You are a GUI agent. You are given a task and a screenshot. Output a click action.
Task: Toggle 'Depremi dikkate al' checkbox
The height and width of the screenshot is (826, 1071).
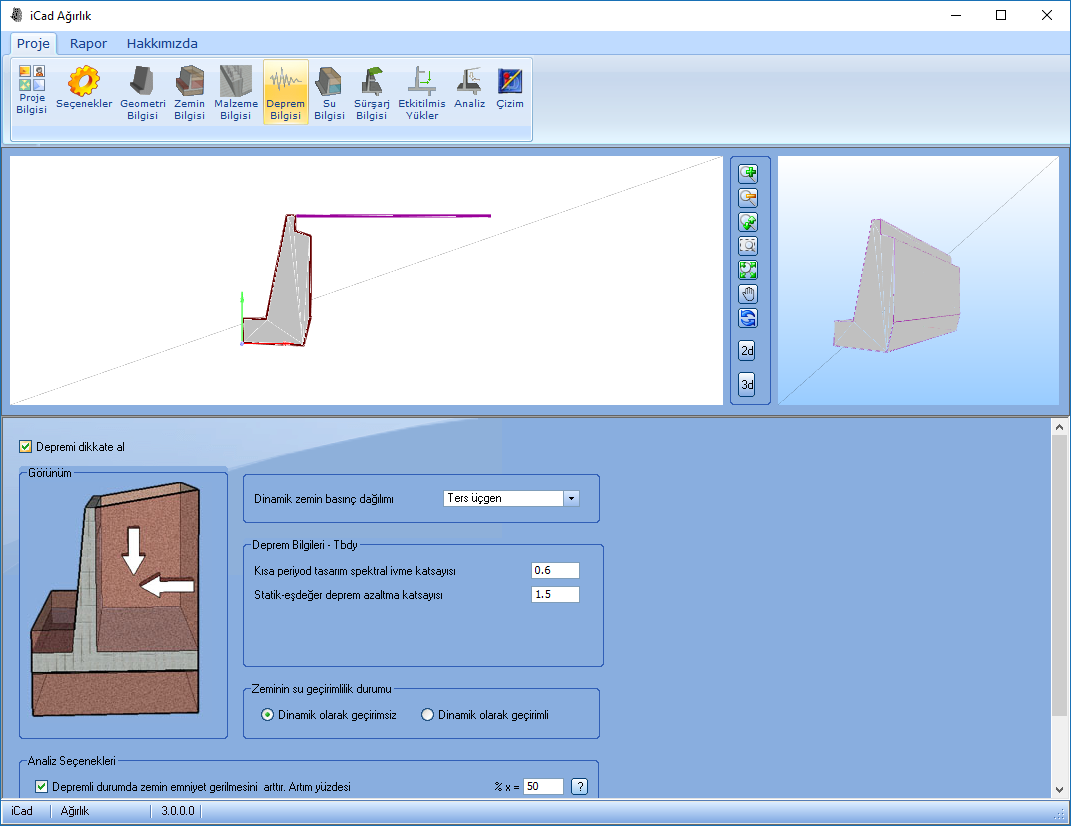(25, 447)
